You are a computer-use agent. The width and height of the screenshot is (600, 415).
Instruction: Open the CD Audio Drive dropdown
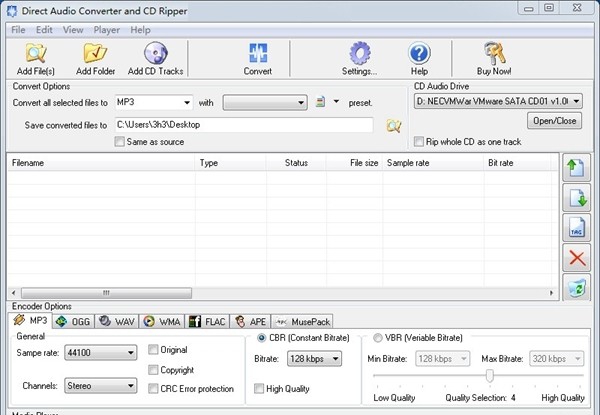pyautogui.click(x=498, y=101)
